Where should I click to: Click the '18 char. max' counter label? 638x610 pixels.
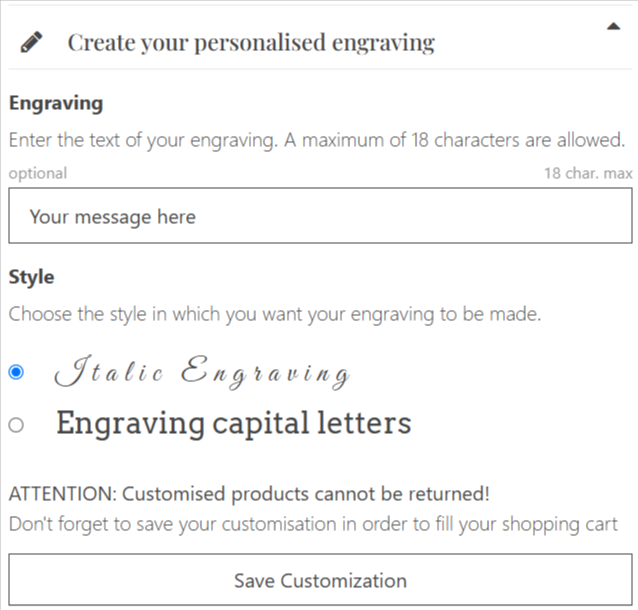[588, 173]
